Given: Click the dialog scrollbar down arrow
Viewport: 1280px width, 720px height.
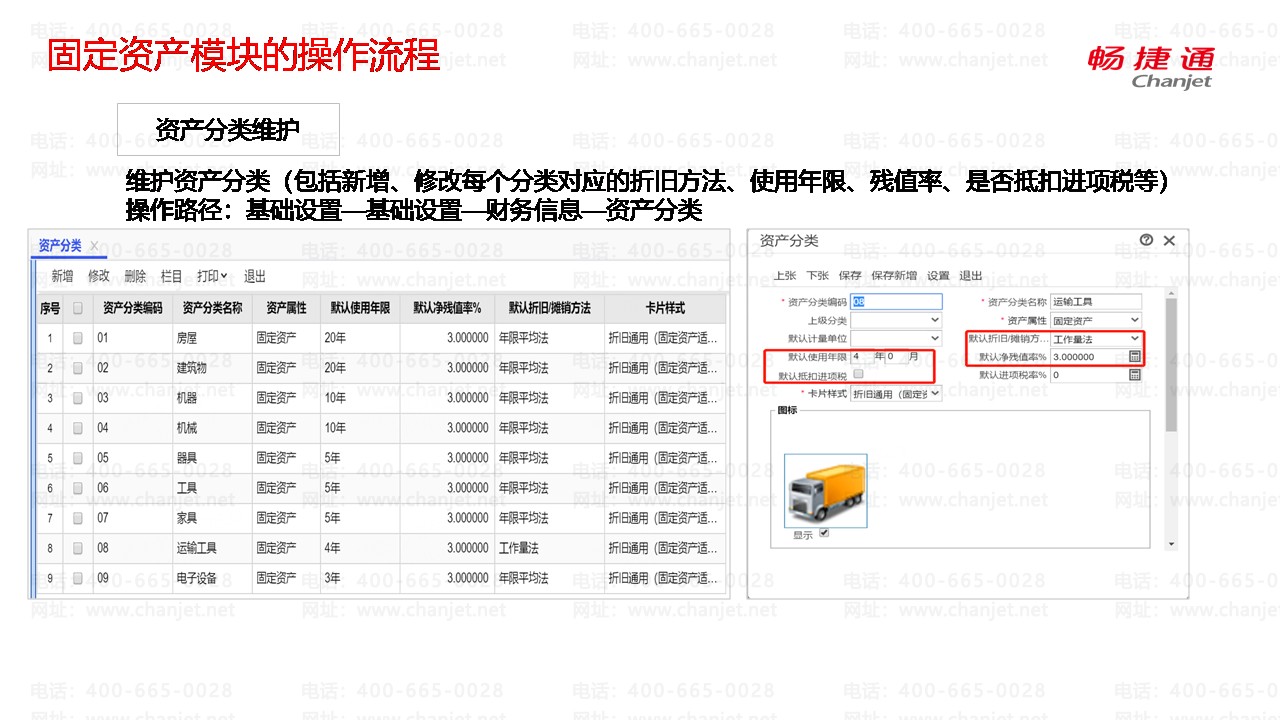Looking at the screenshot, I should pyautogui.click(x=1171, y=544).
